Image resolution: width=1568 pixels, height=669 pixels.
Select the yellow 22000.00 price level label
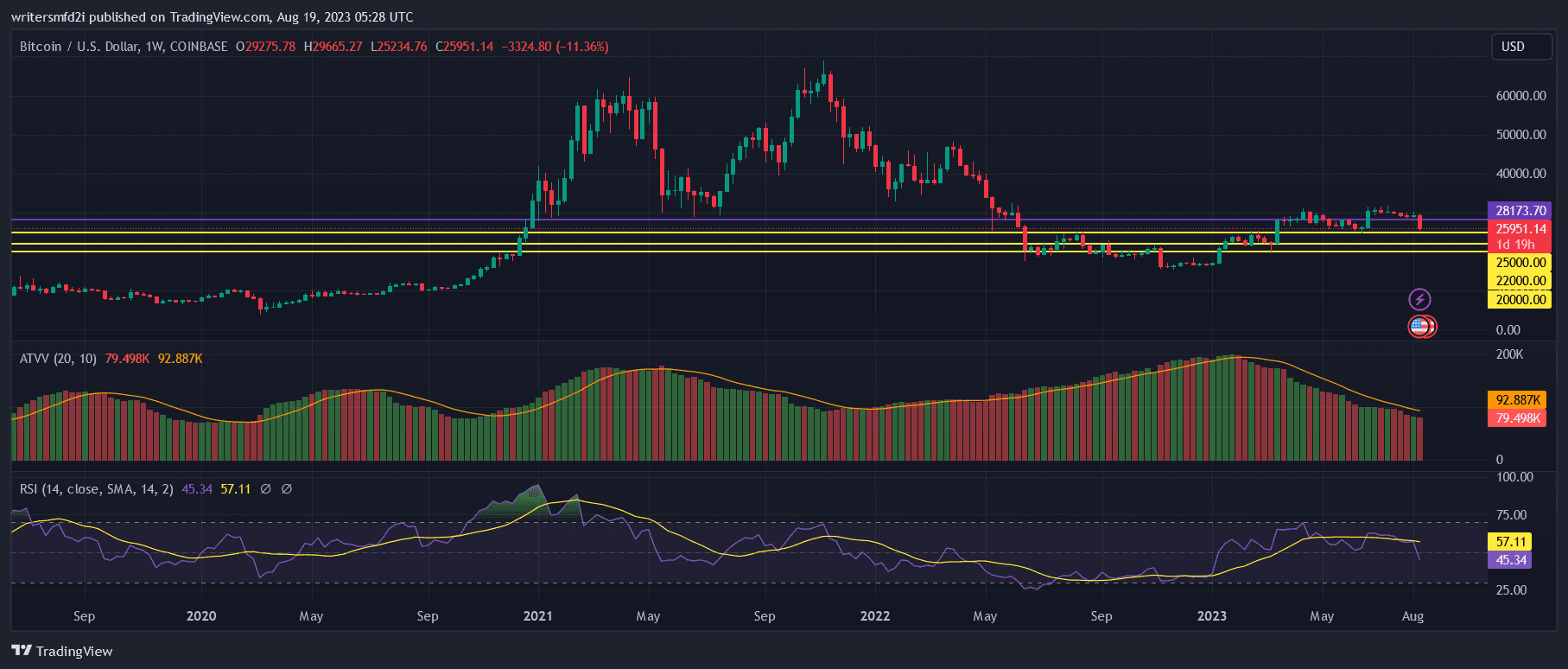pyautogui.click(x=1520, y=281)
